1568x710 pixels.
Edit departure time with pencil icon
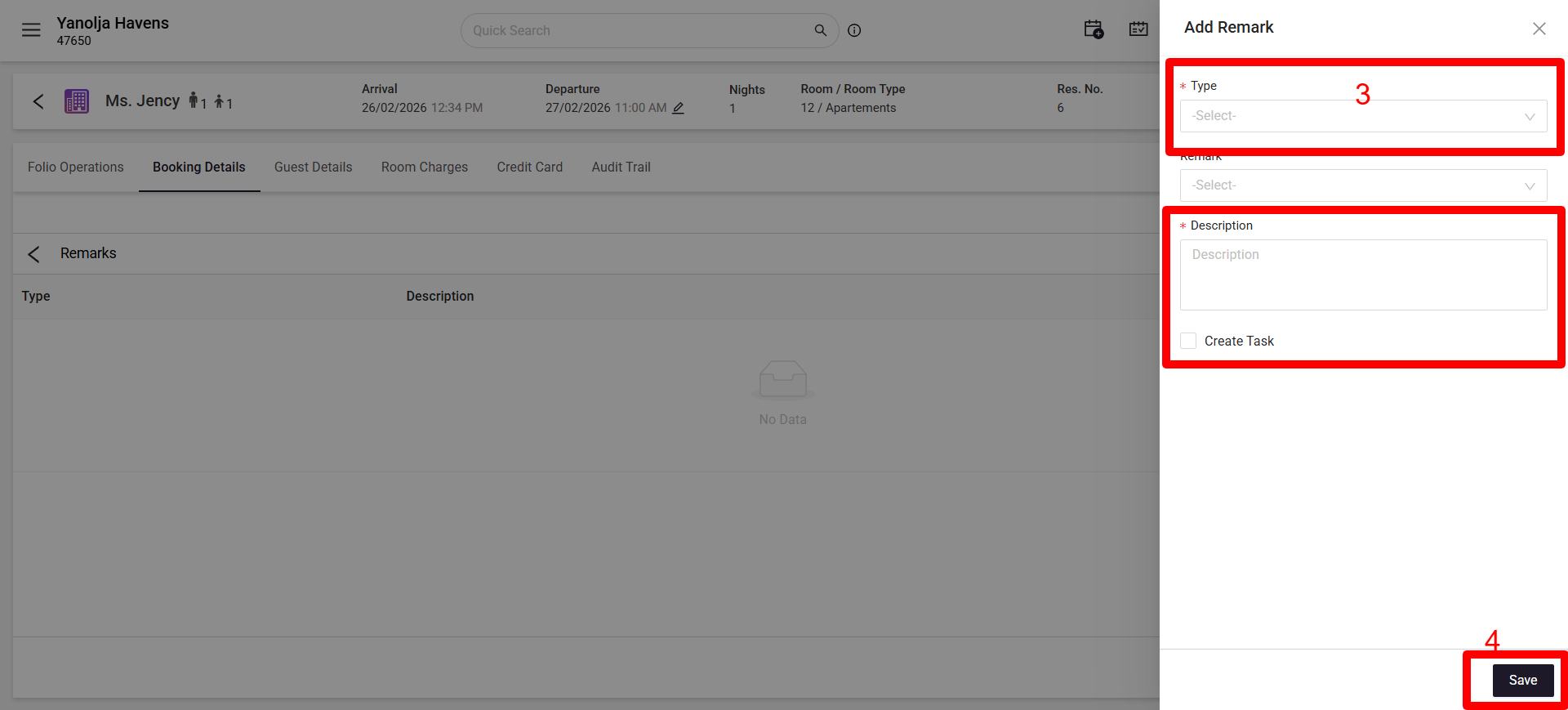(x=678, y=108)
